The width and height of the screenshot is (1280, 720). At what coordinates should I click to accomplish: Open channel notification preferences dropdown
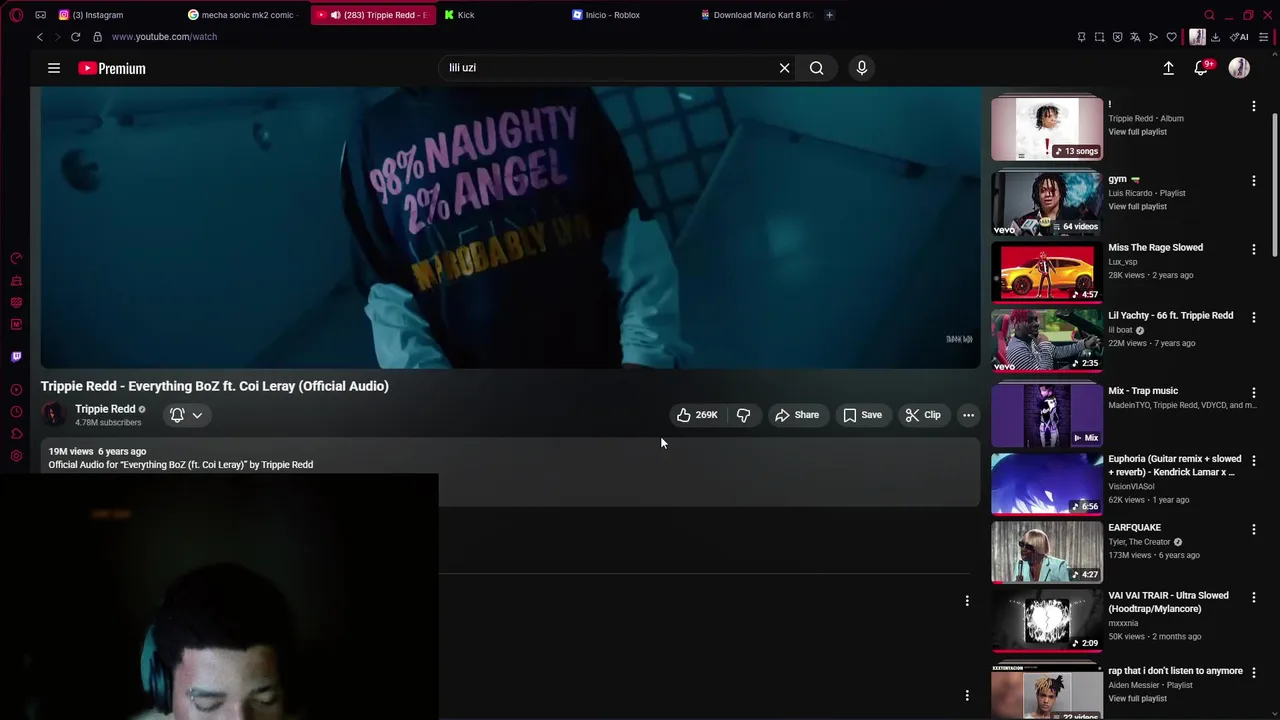186,415
